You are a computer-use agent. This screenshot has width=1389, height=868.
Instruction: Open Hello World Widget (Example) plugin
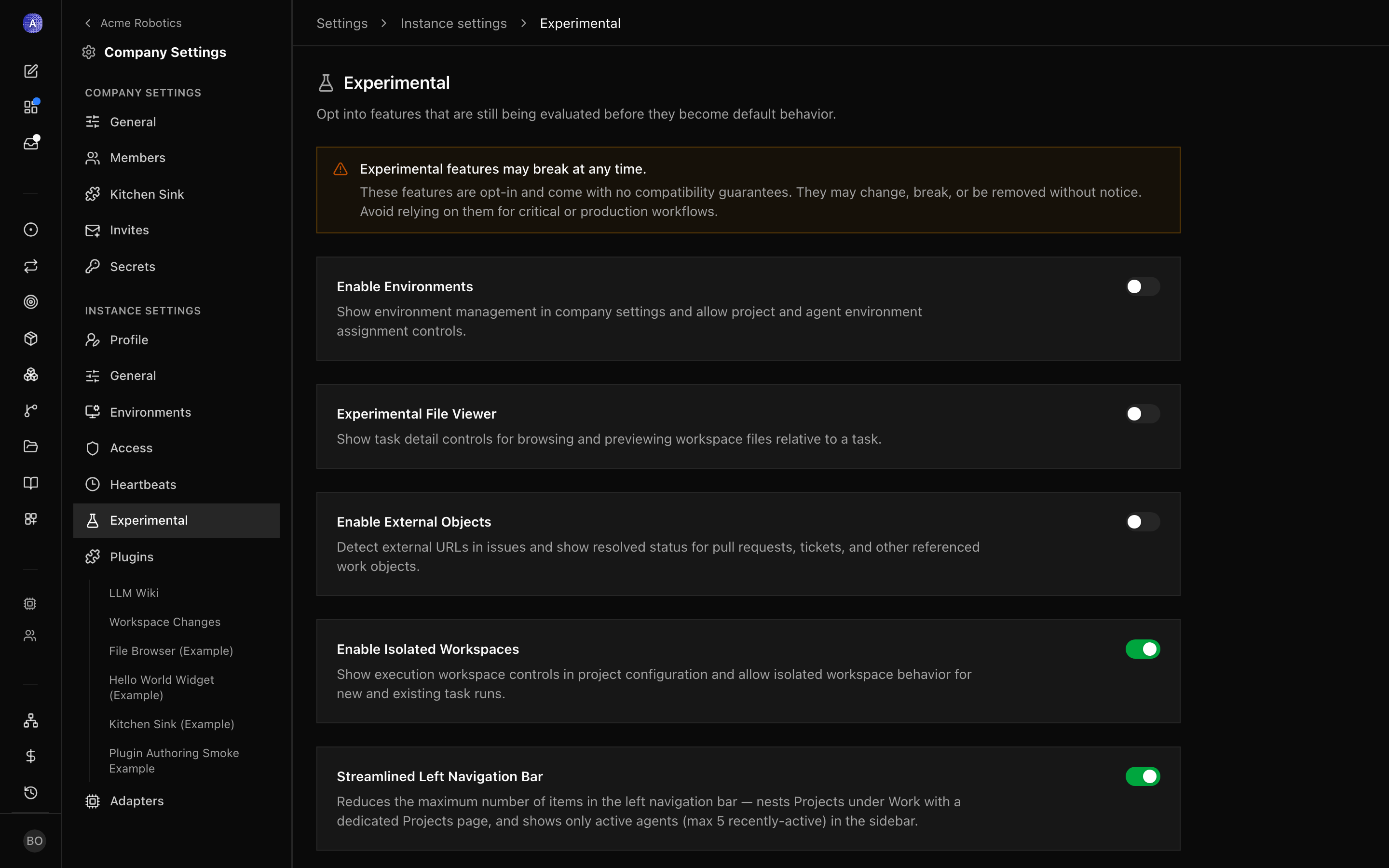click(161, 687)
